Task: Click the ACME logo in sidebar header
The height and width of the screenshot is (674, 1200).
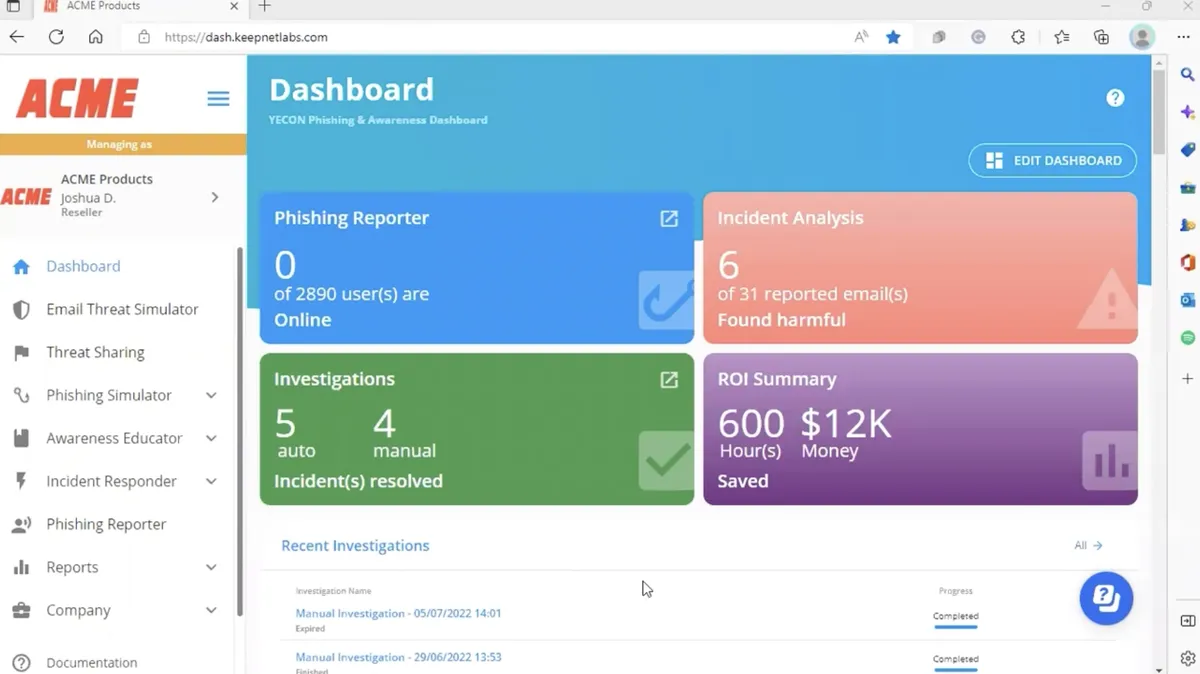Action: coord(77,99)
